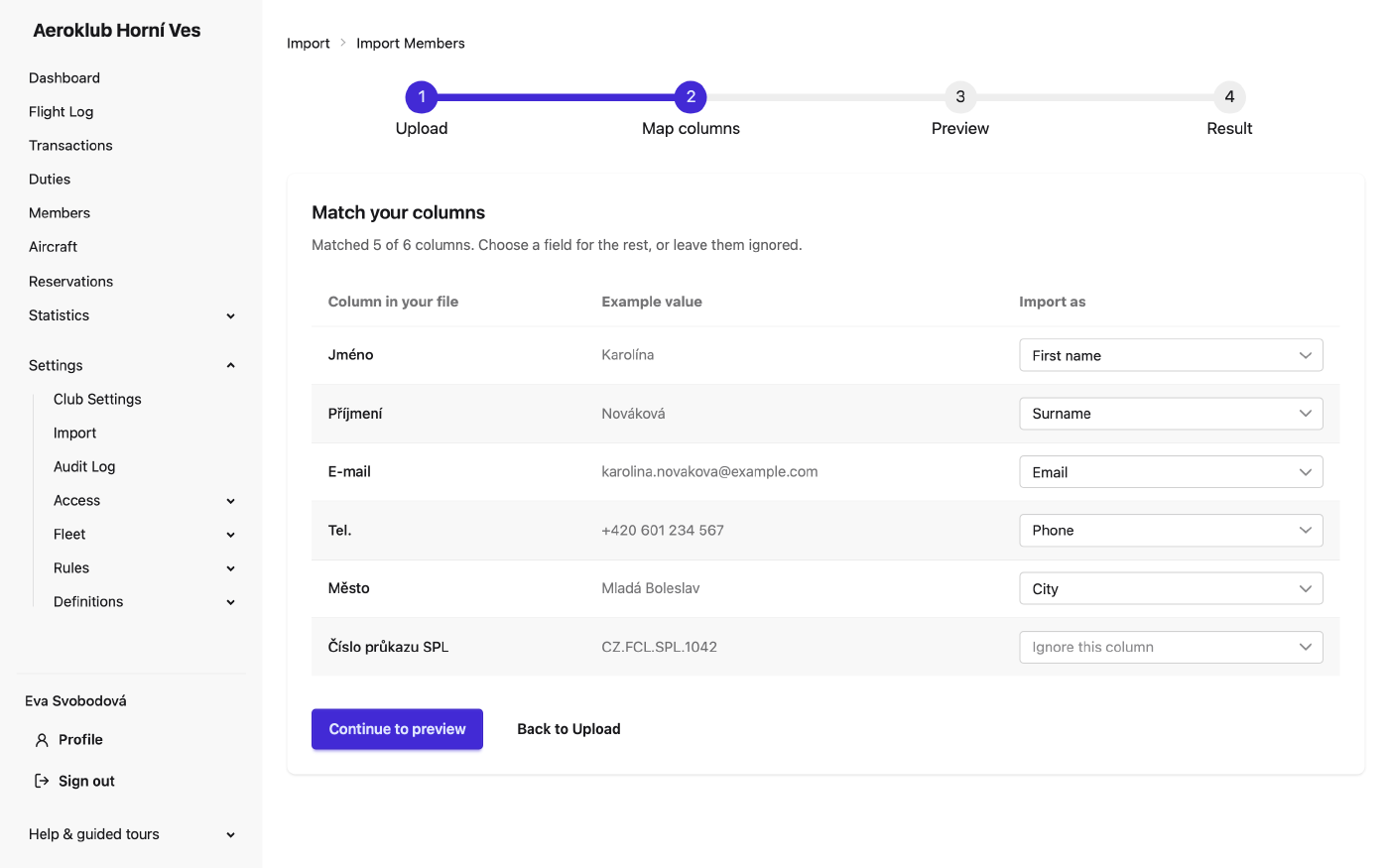Open Aircraft in sidebar

pos(54,247)
